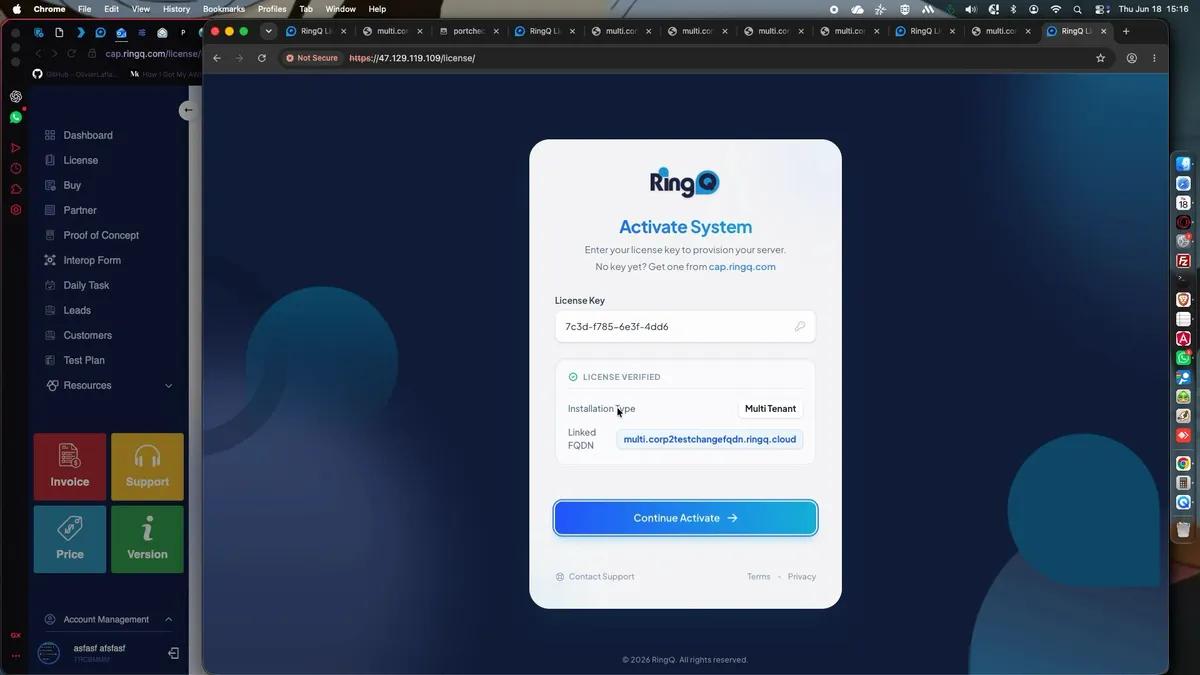Click WhatsApp icon in left browser sidebar

click(16, 117)
